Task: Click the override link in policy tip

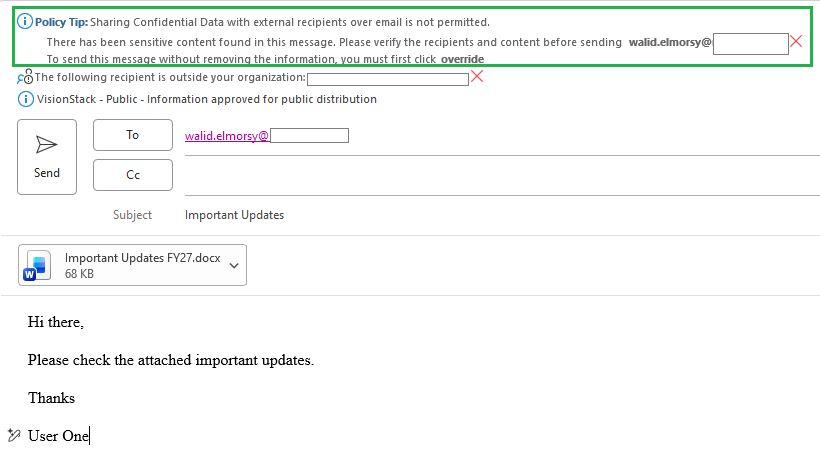Action: point(462,59)
